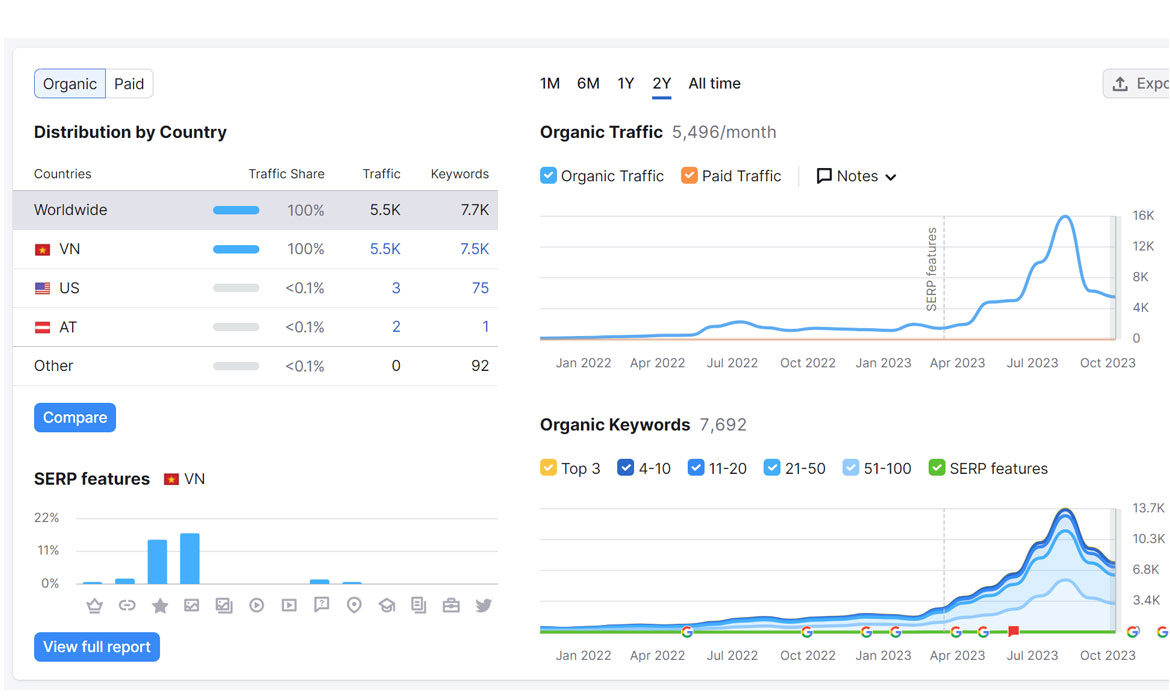
Task: Click the question-mark speech bubble SERP icon
Action: [322, 605]
